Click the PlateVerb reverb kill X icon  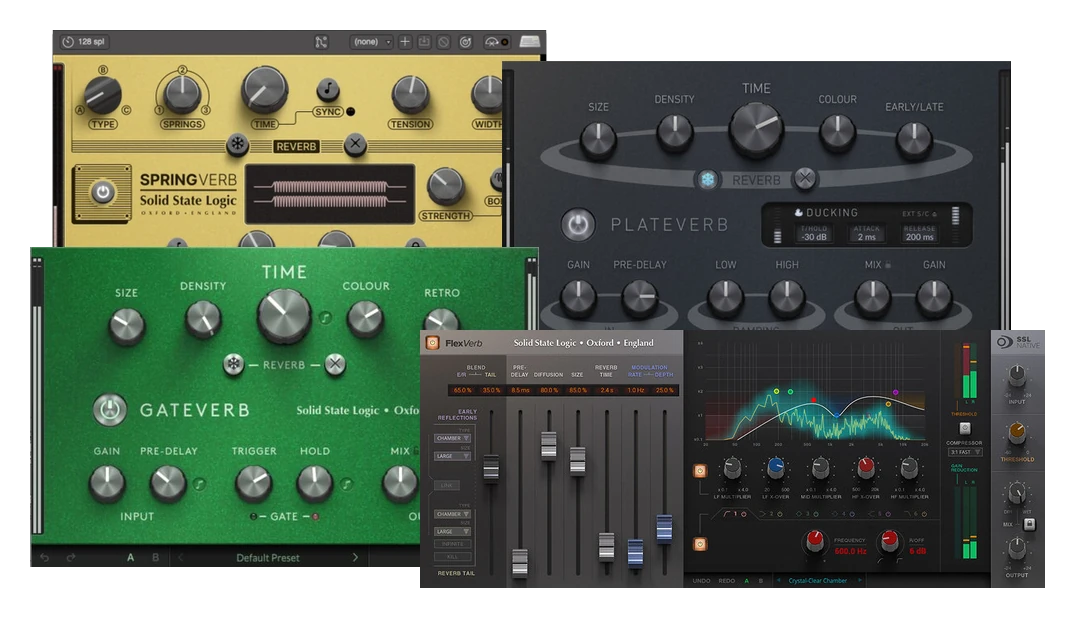pos(804,178)
